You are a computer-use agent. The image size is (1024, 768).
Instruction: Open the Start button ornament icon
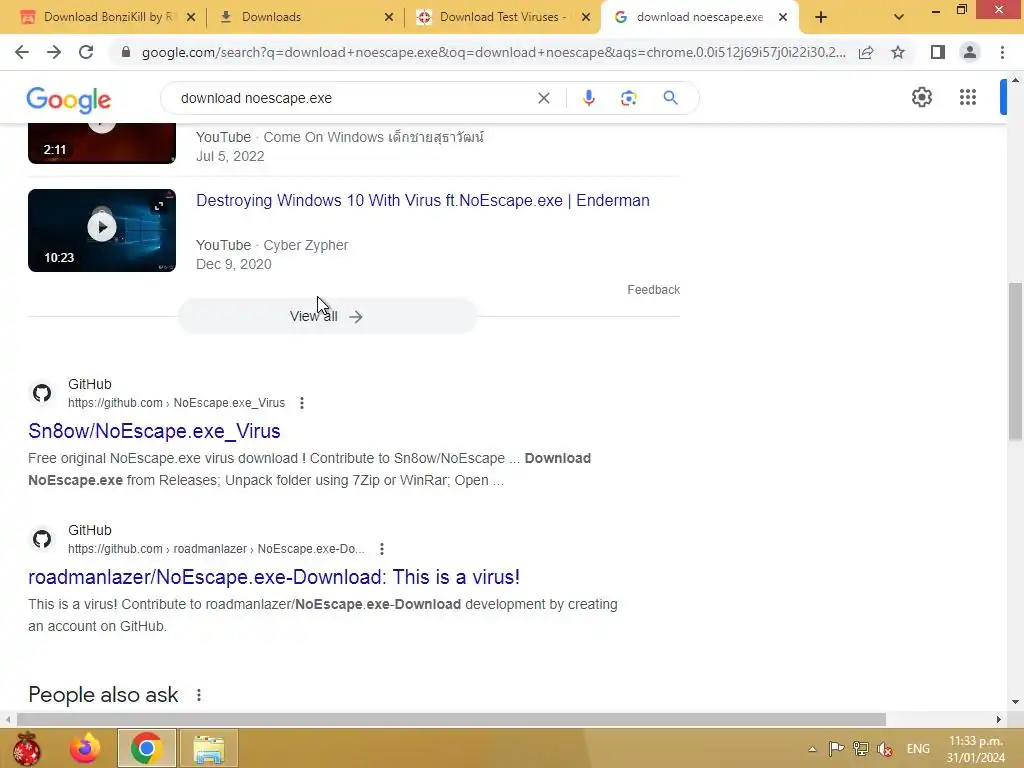click(26, 748)
